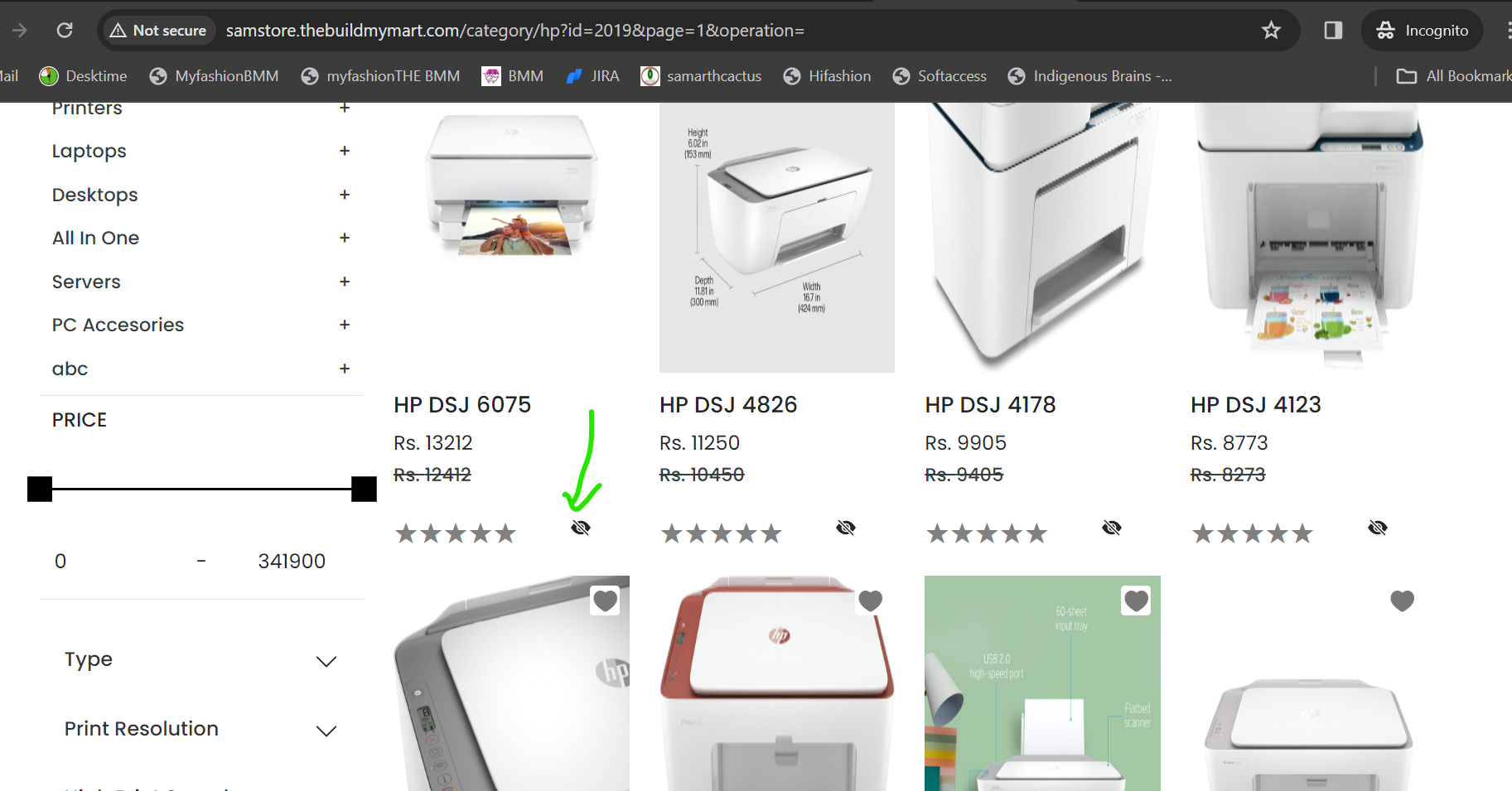Open the myfashionTHE BMM bookmark
Screen dimensions: 1512x791
click(x=380, y=76)
